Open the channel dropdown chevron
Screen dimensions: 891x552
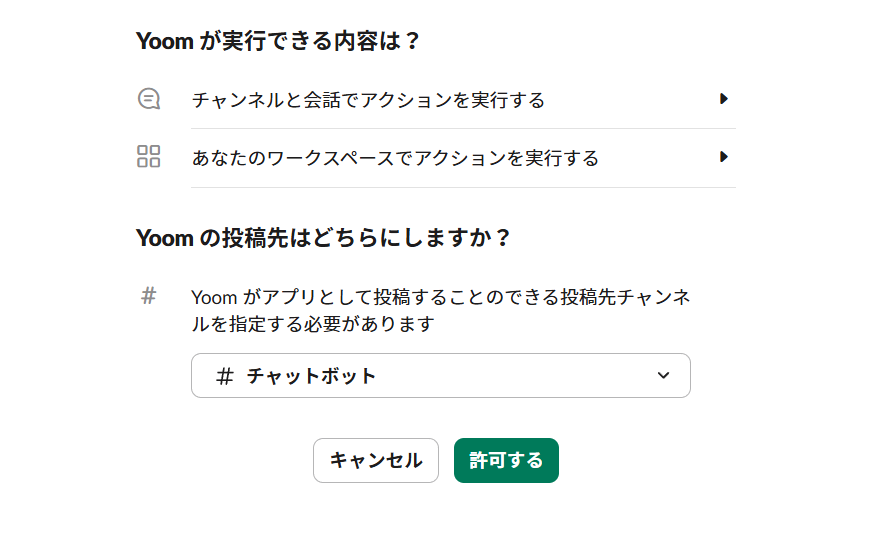point(663,376)
